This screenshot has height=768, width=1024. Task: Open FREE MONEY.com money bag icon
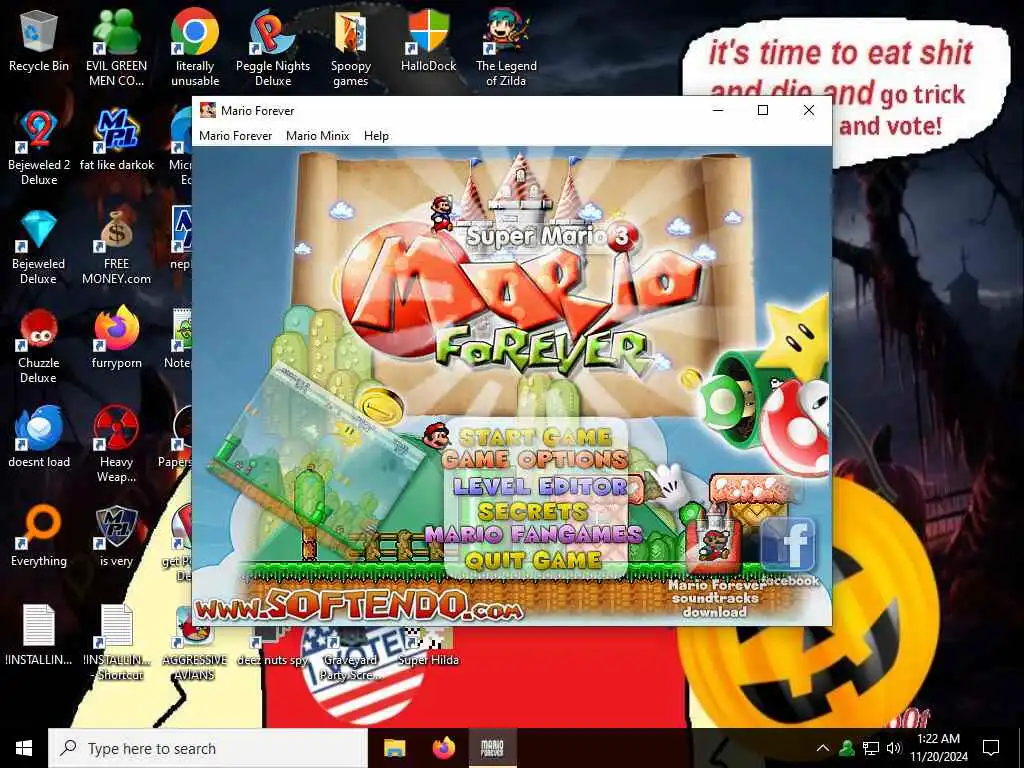tap(116, 246)
